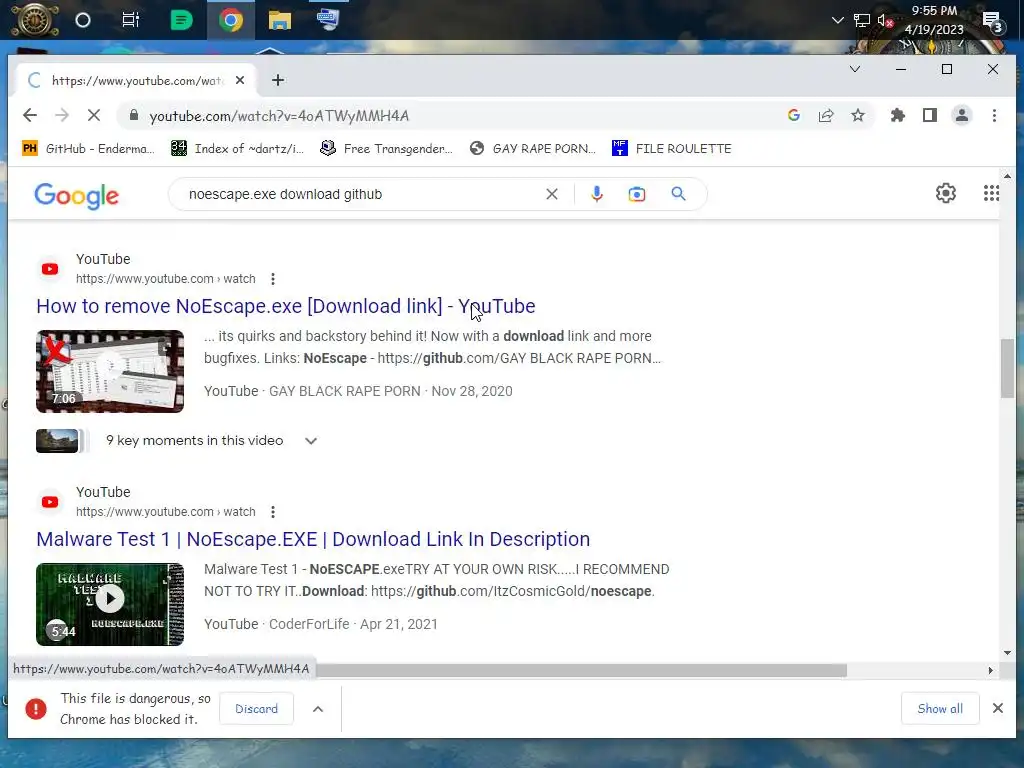Click the 7:06 video thumbnail
This screenshot has height=768, width=1024.
(110, 372)
